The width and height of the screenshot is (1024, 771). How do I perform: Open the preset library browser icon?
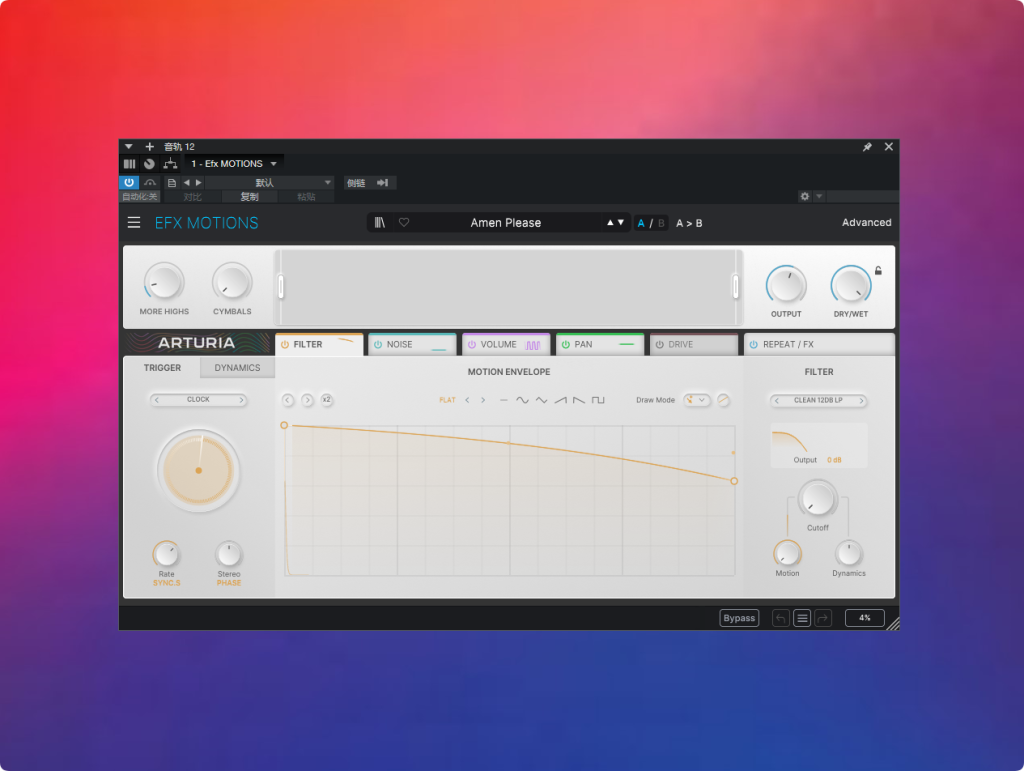tap(379, 223)
